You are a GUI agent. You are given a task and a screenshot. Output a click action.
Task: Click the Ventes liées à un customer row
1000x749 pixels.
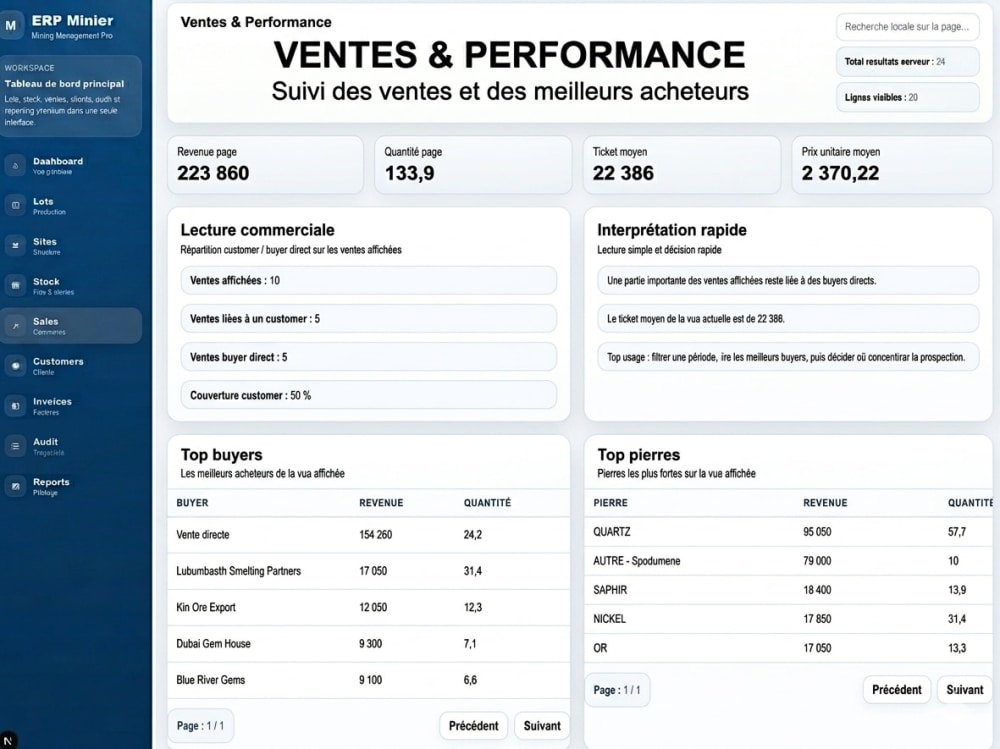tap(369, 319)
